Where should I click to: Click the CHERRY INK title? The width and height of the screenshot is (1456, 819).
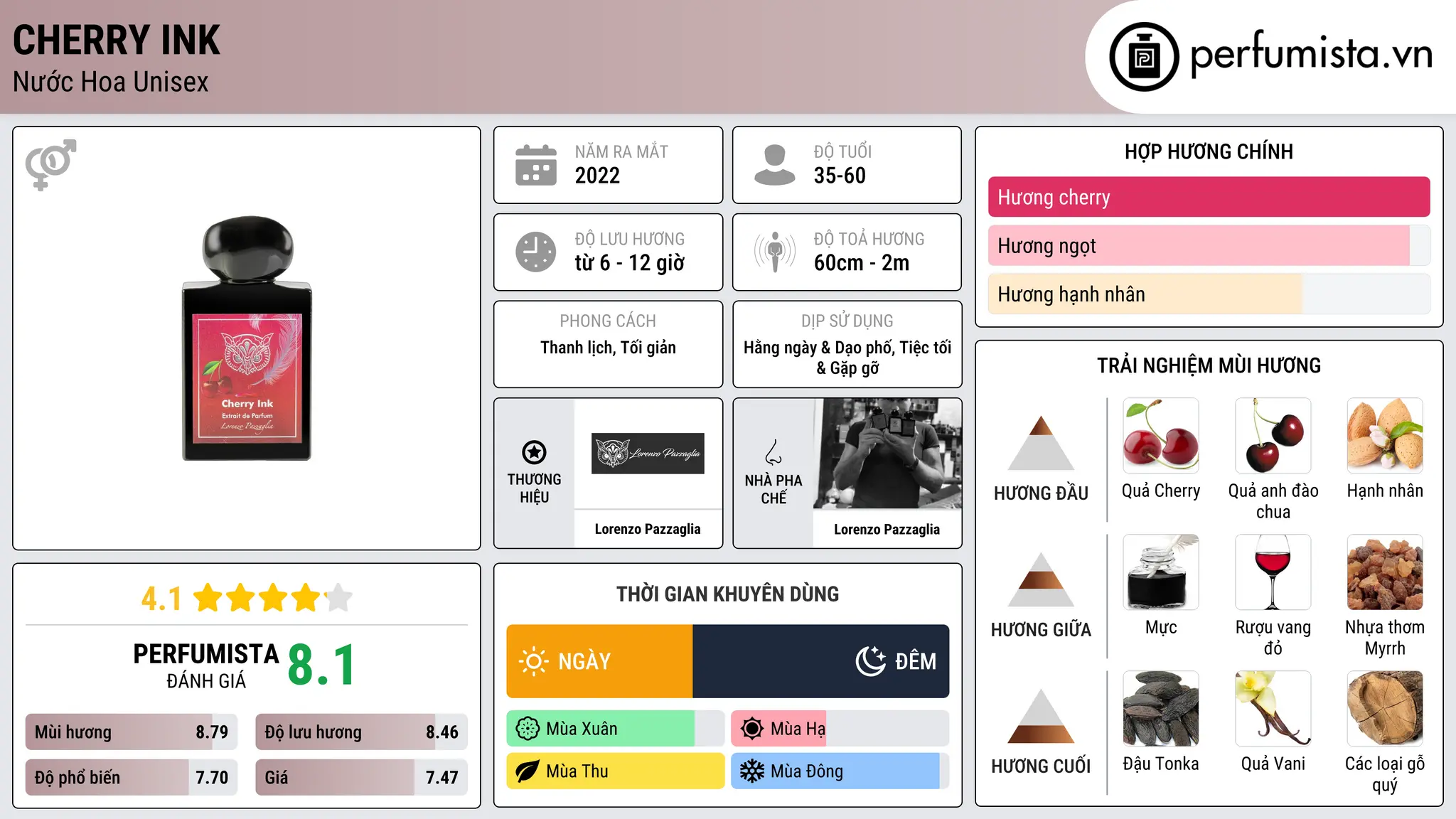117,40
